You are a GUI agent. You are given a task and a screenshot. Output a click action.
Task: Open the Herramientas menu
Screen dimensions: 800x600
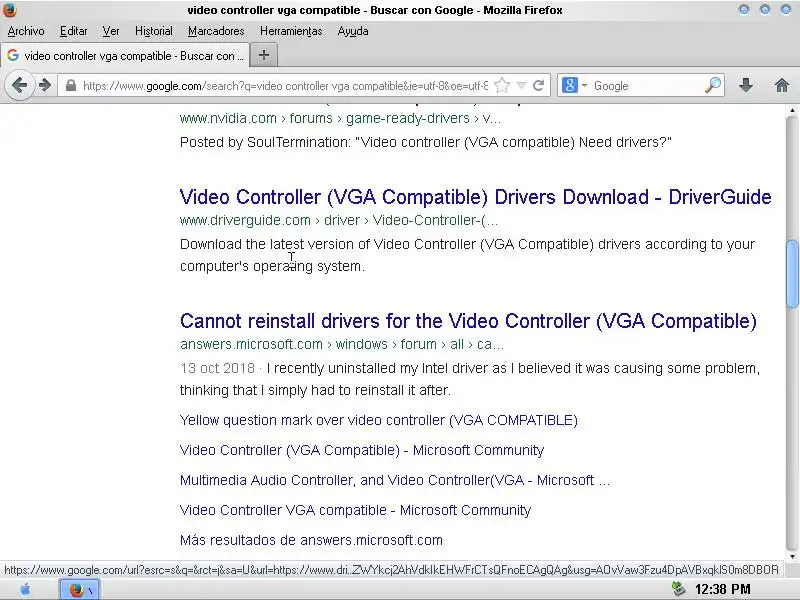[291, 31]
